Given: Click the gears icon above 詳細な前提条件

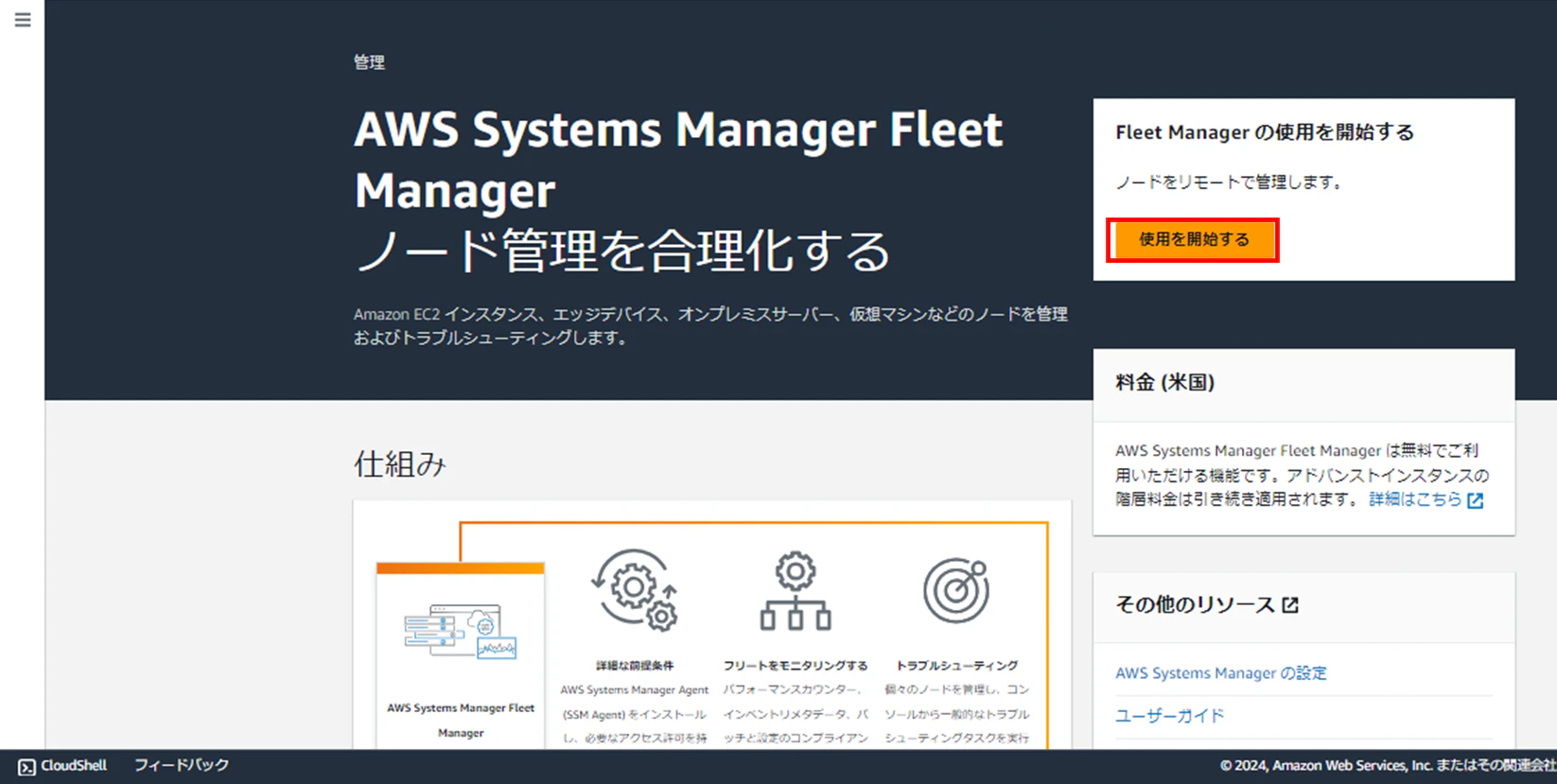Looking at the screenshot, I should [x=635, y=589].
